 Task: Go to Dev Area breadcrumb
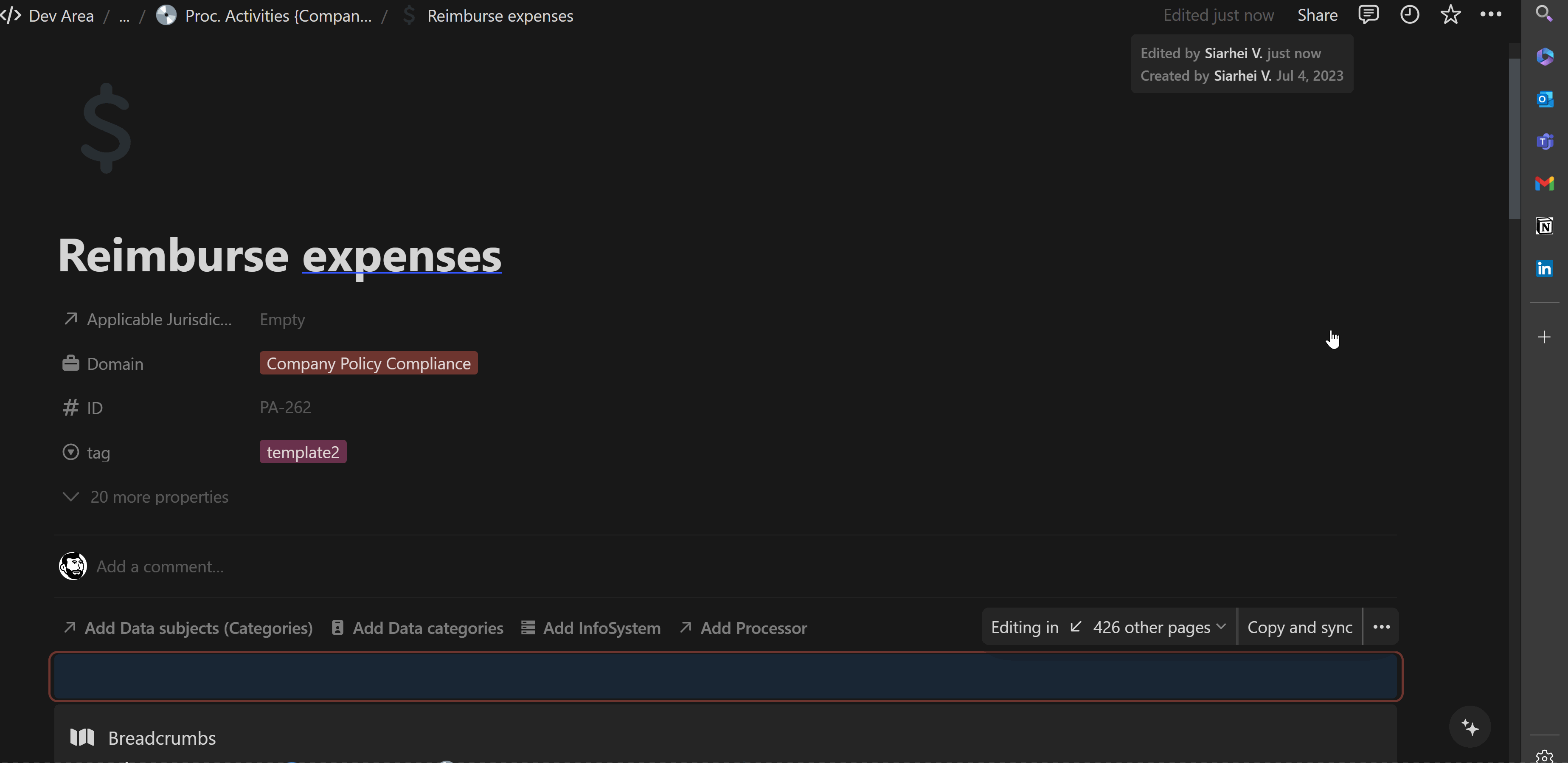tap(61, 16)
